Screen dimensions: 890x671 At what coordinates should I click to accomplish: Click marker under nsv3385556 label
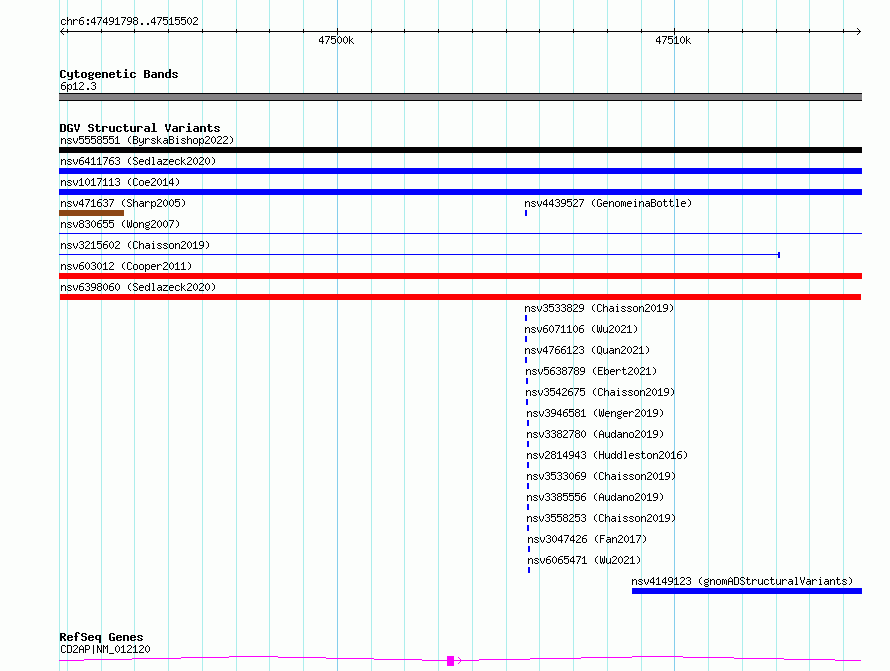click(x=528, y=507)
